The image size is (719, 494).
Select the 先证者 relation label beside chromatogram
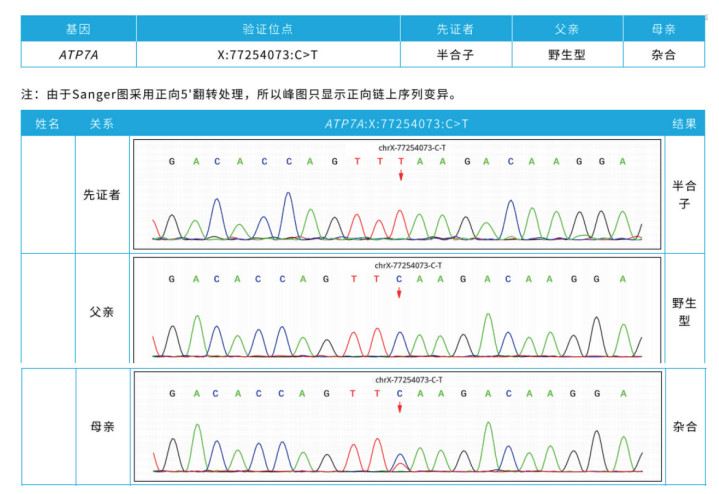[x=102, y=194]
